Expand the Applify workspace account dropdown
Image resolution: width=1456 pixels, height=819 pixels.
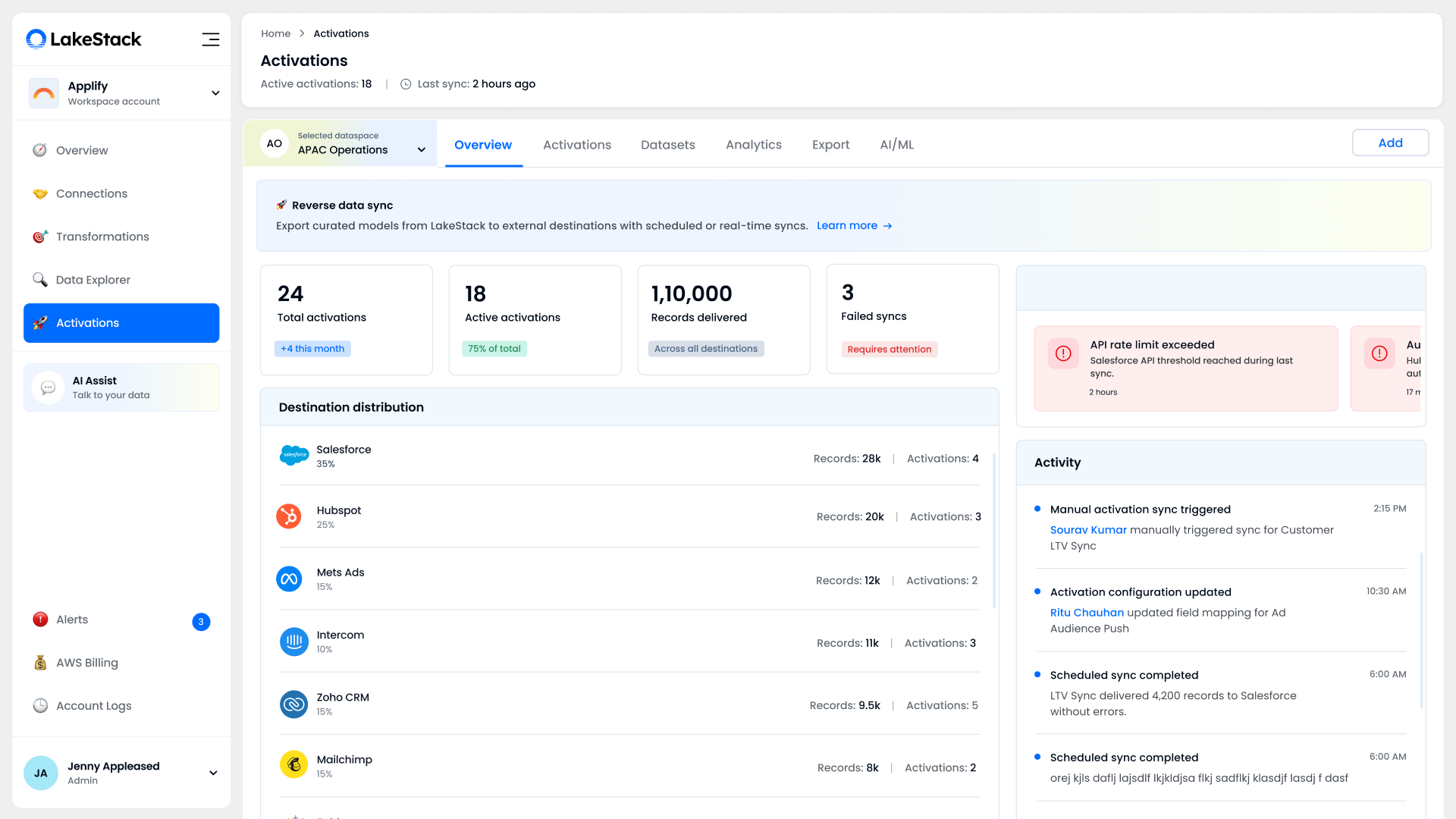point(215,93)
